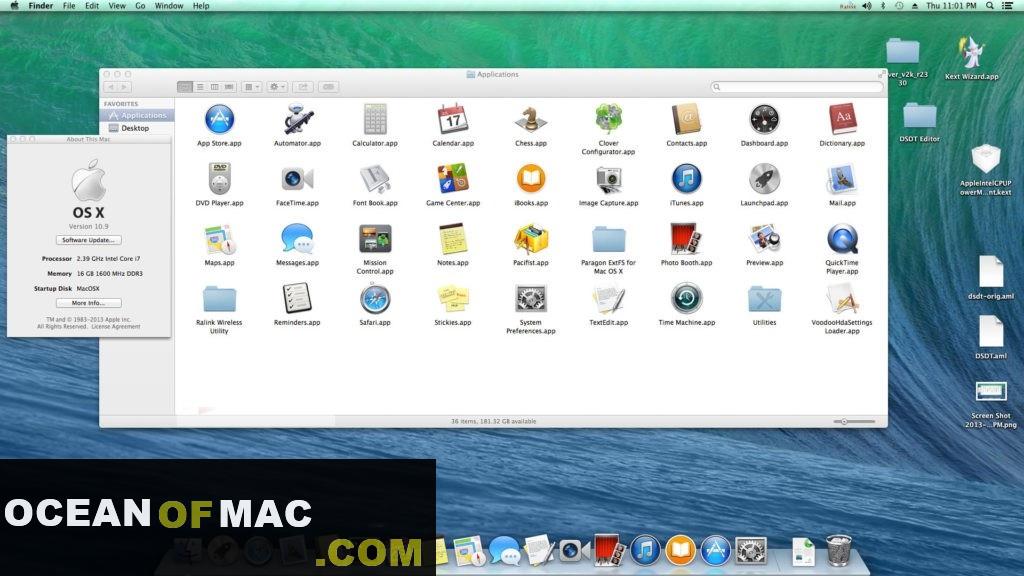Click the Share button in Finder toolbar

(303, 87)
